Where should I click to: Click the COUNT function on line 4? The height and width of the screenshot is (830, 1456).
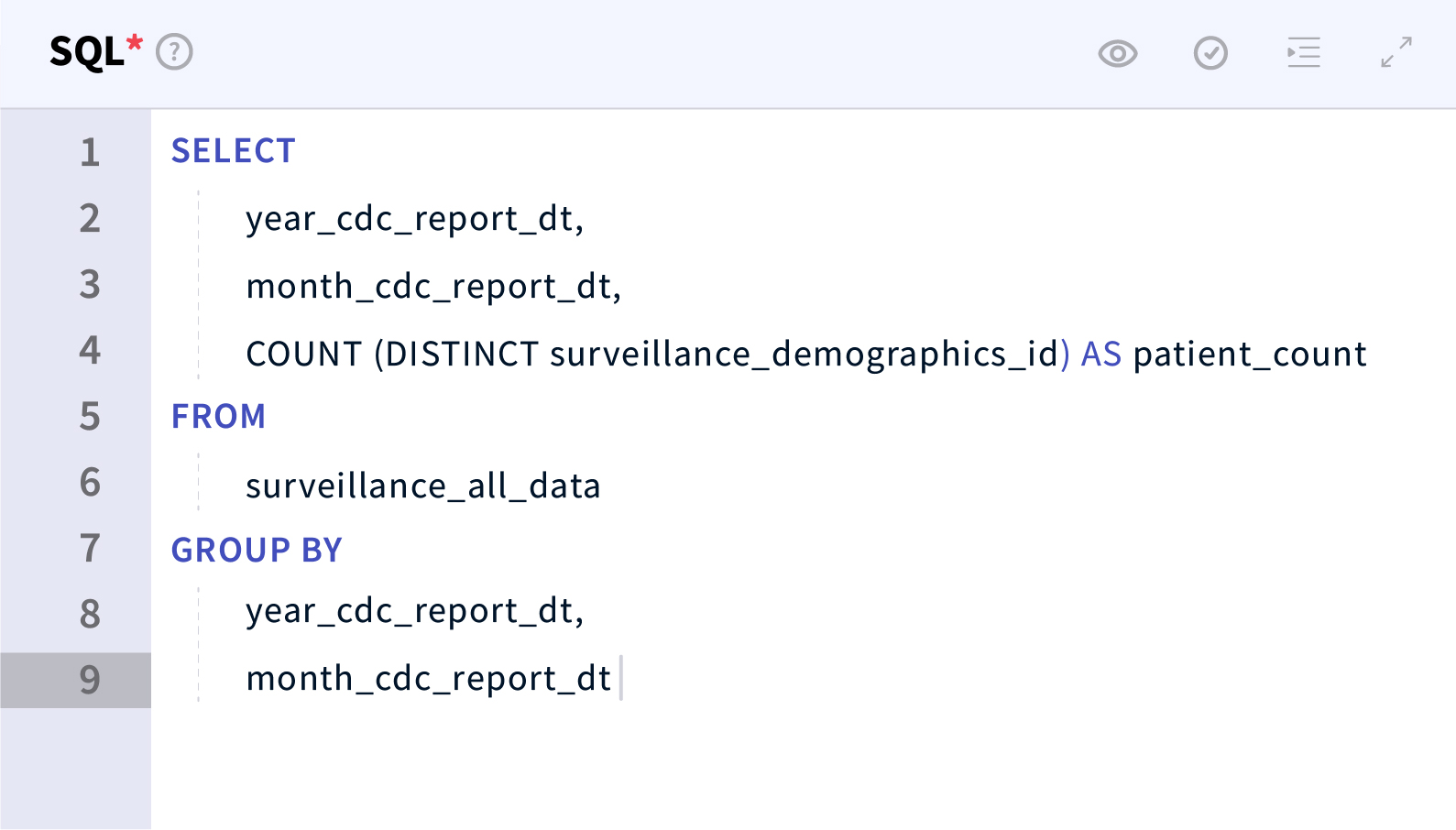pyautogui.click(x=304, y=355)
